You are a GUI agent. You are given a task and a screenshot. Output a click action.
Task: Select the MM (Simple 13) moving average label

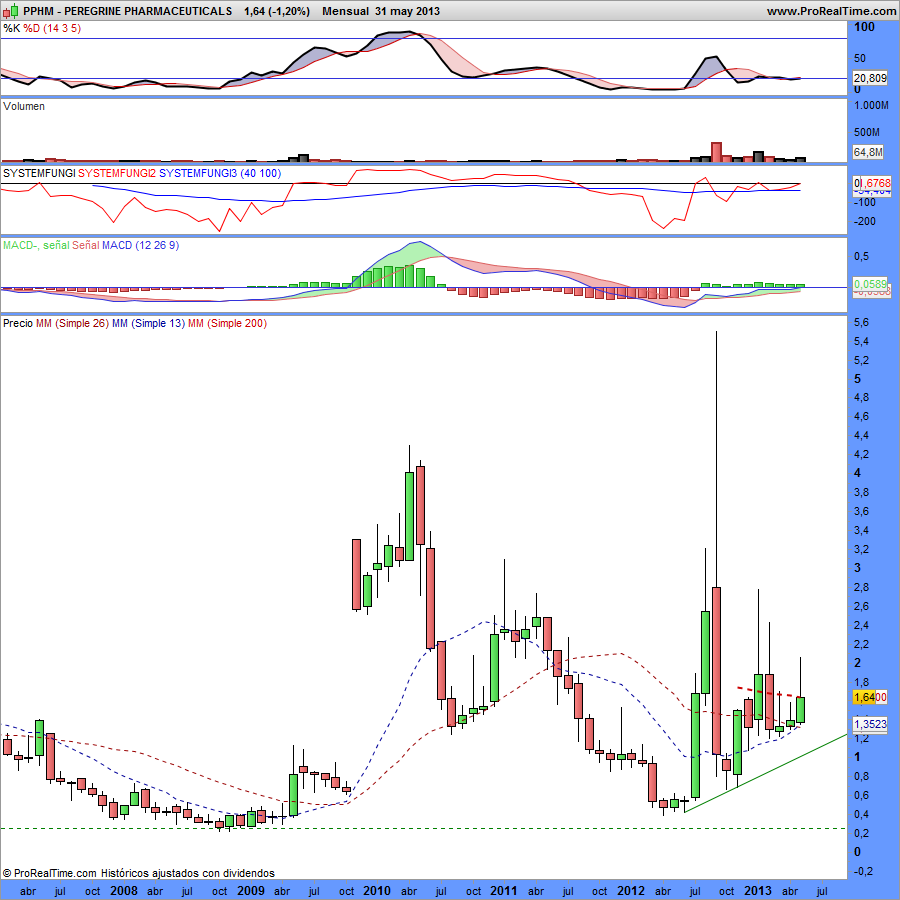click(x=149, y=323)
